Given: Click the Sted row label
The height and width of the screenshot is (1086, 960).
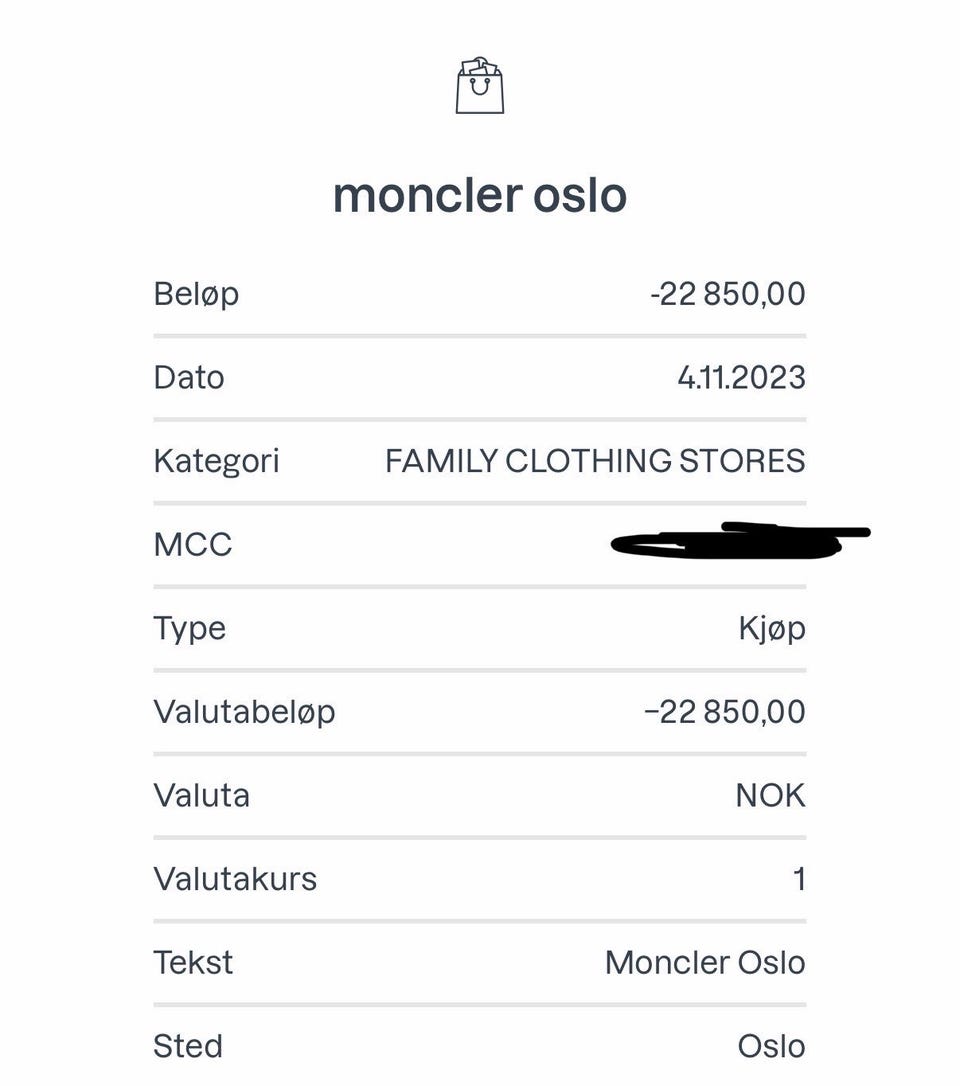Looking at the screenshot, I should pos(188,1046).
